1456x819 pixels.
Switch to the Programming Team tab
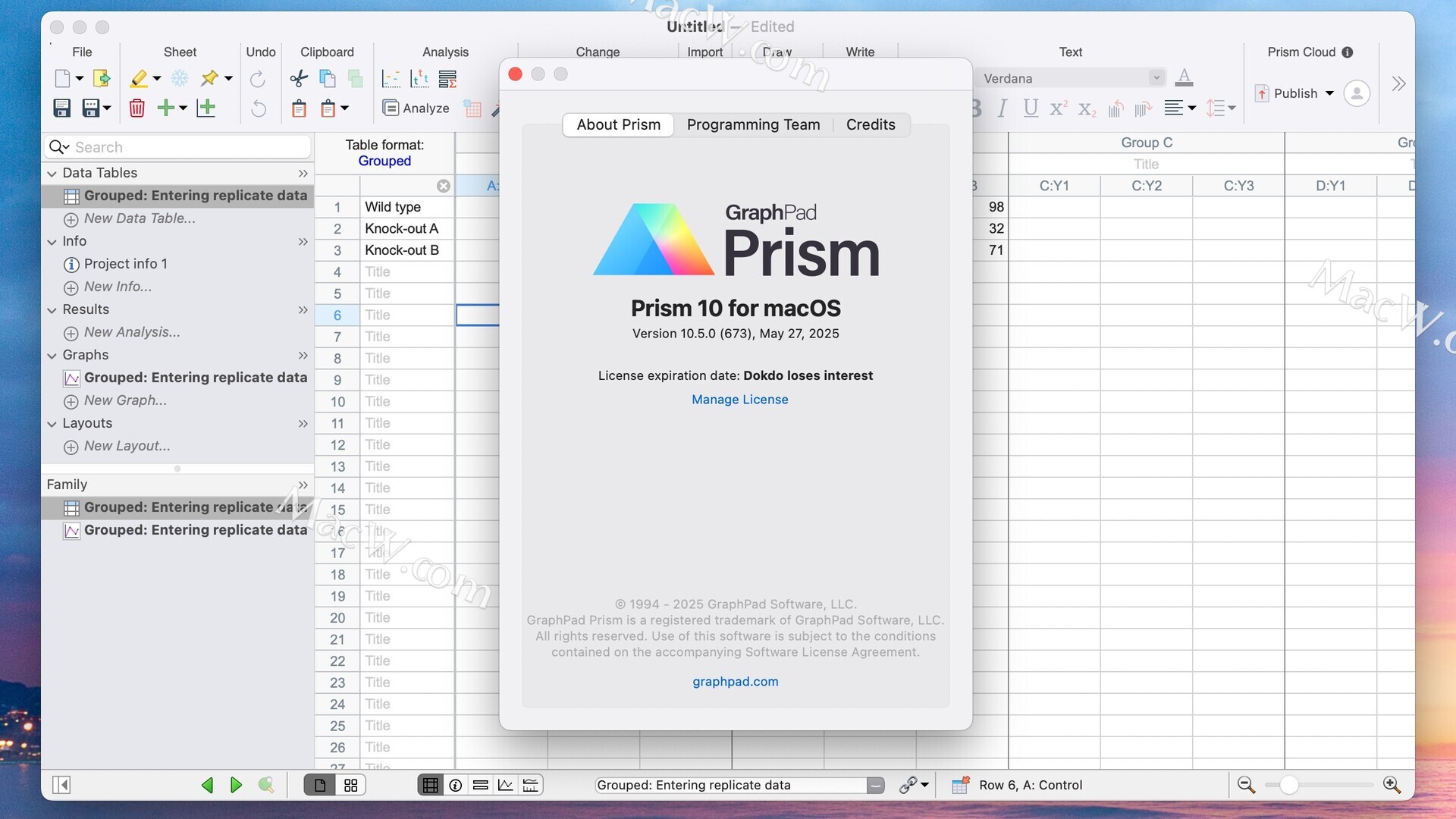click(x=753, y=124)
